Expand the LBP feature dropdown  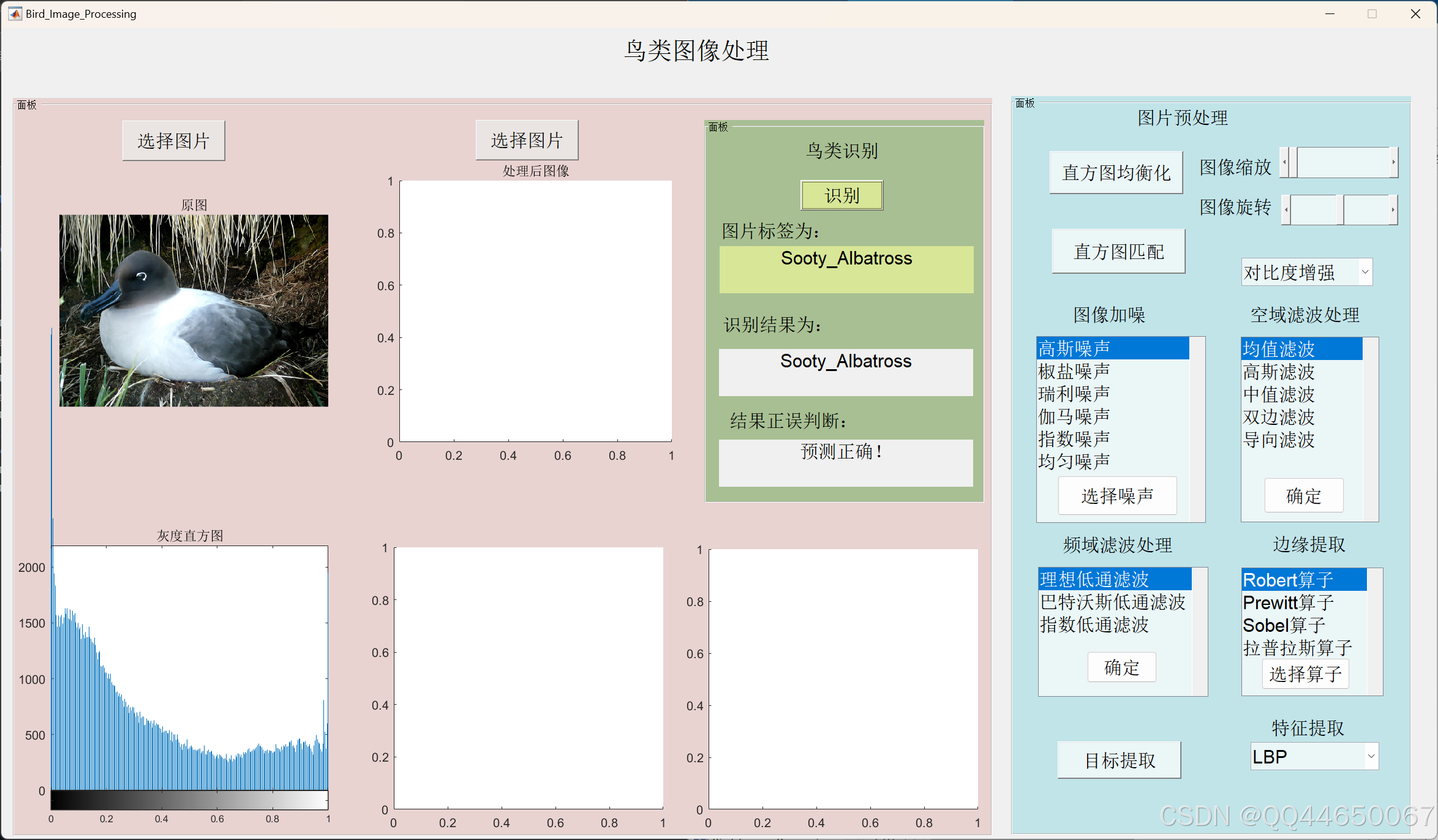pos(1371,757)
